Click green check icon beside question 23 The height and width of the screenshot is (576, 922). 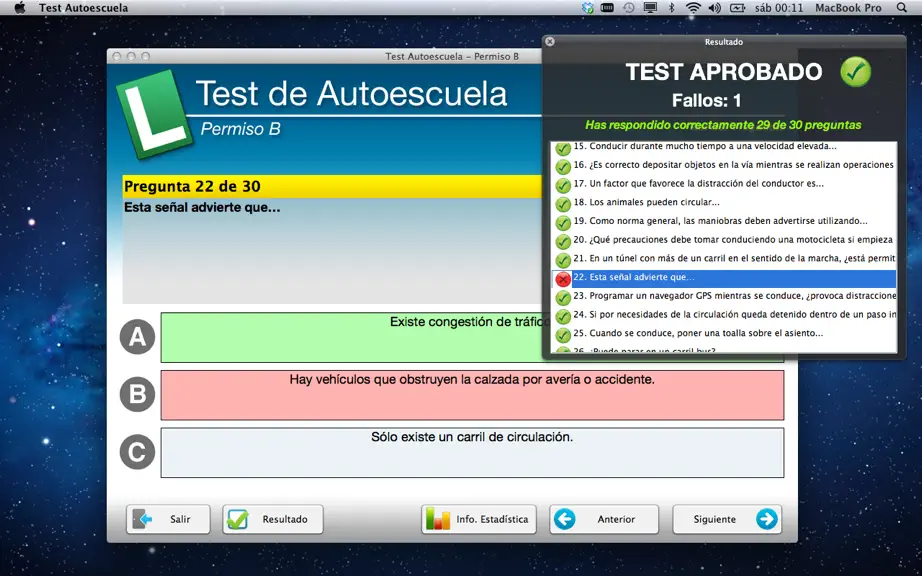coord(563,297)
